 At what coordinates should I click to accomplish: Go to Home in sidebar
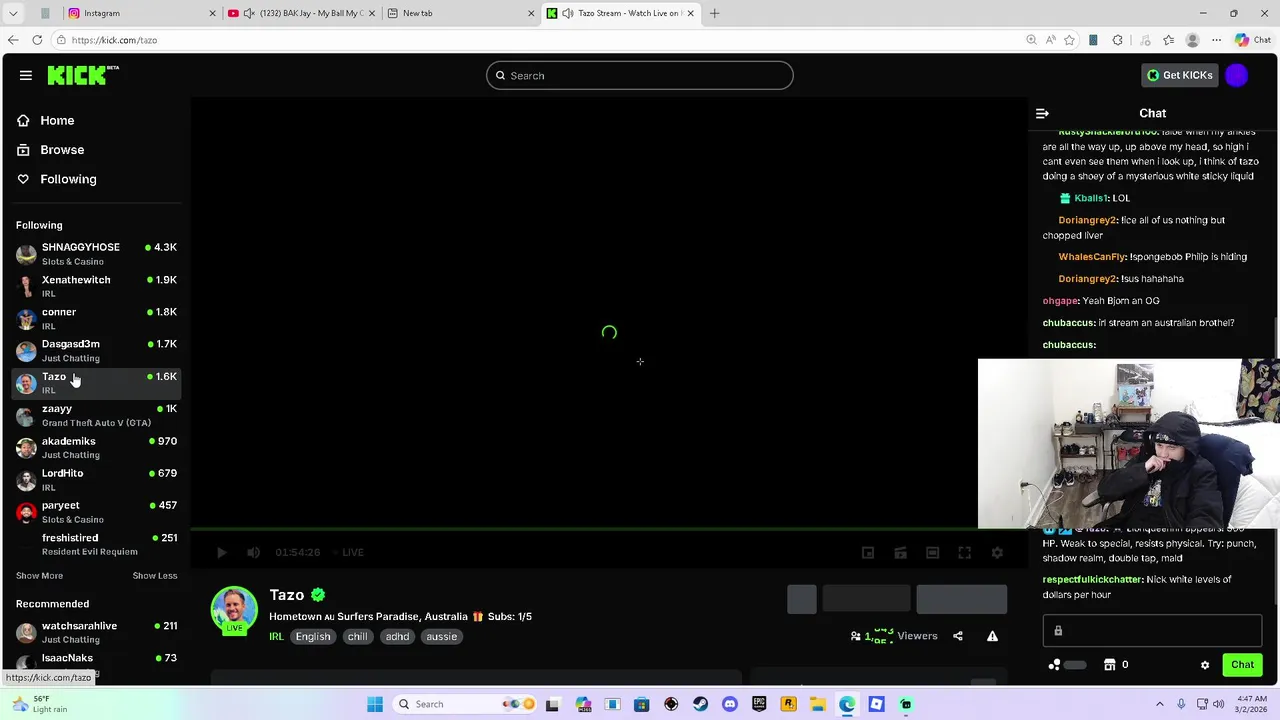pos(57,120)
